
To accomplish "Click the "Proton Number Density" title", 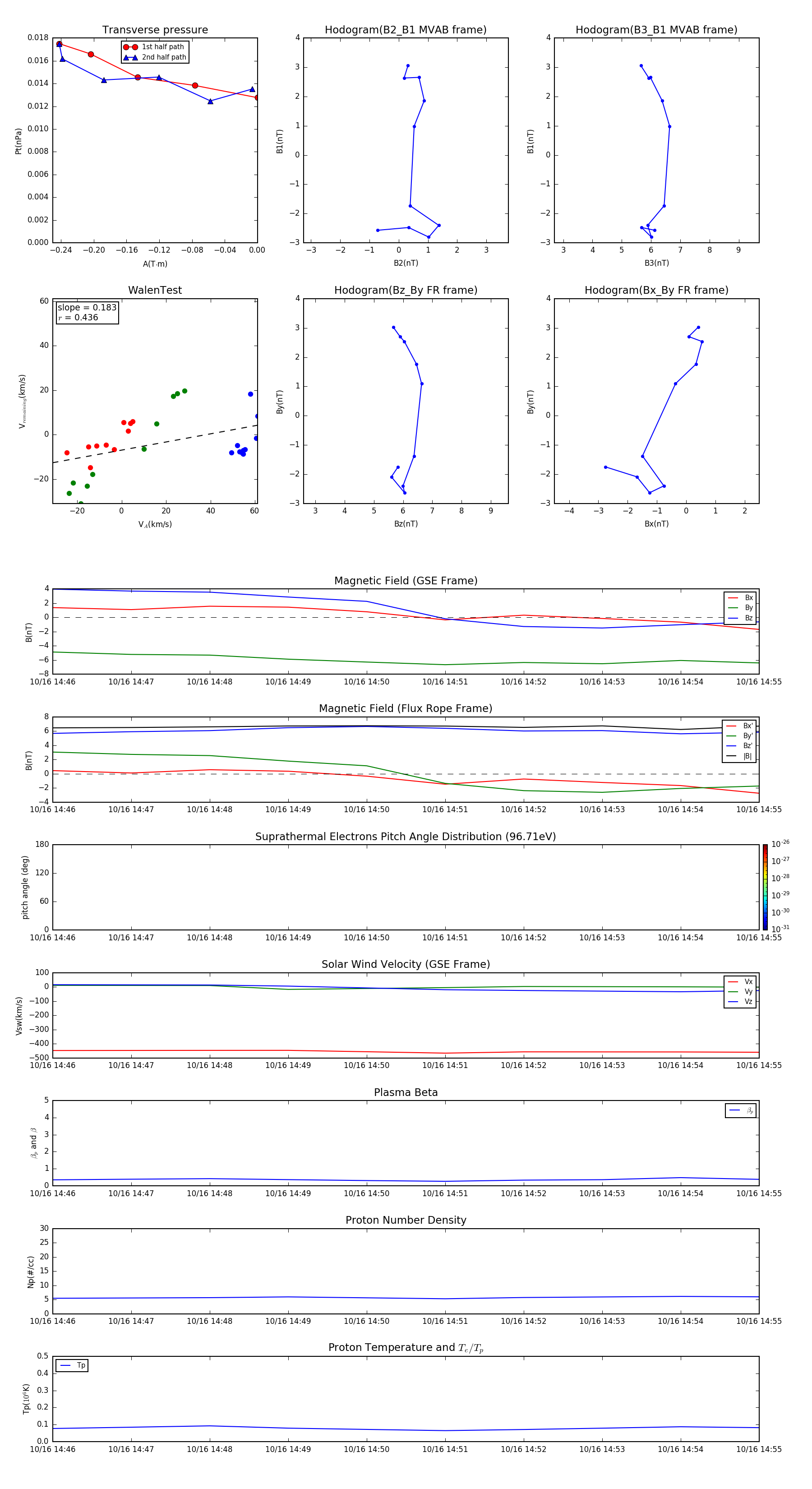I will tap(406, 1220).
